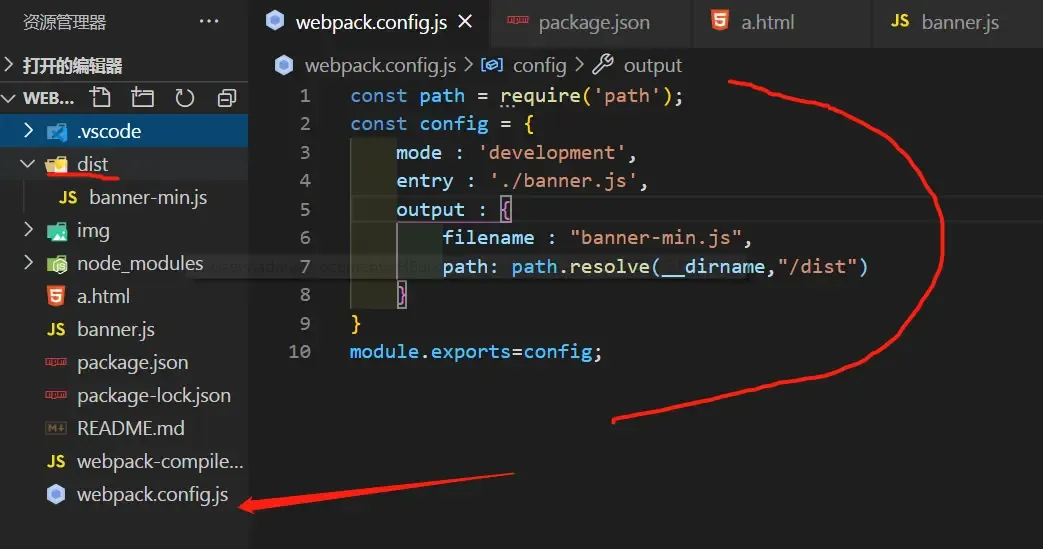Open banner.js from the file tree
This screenshot has height=549, width=1043.
[x=116, y=329]
